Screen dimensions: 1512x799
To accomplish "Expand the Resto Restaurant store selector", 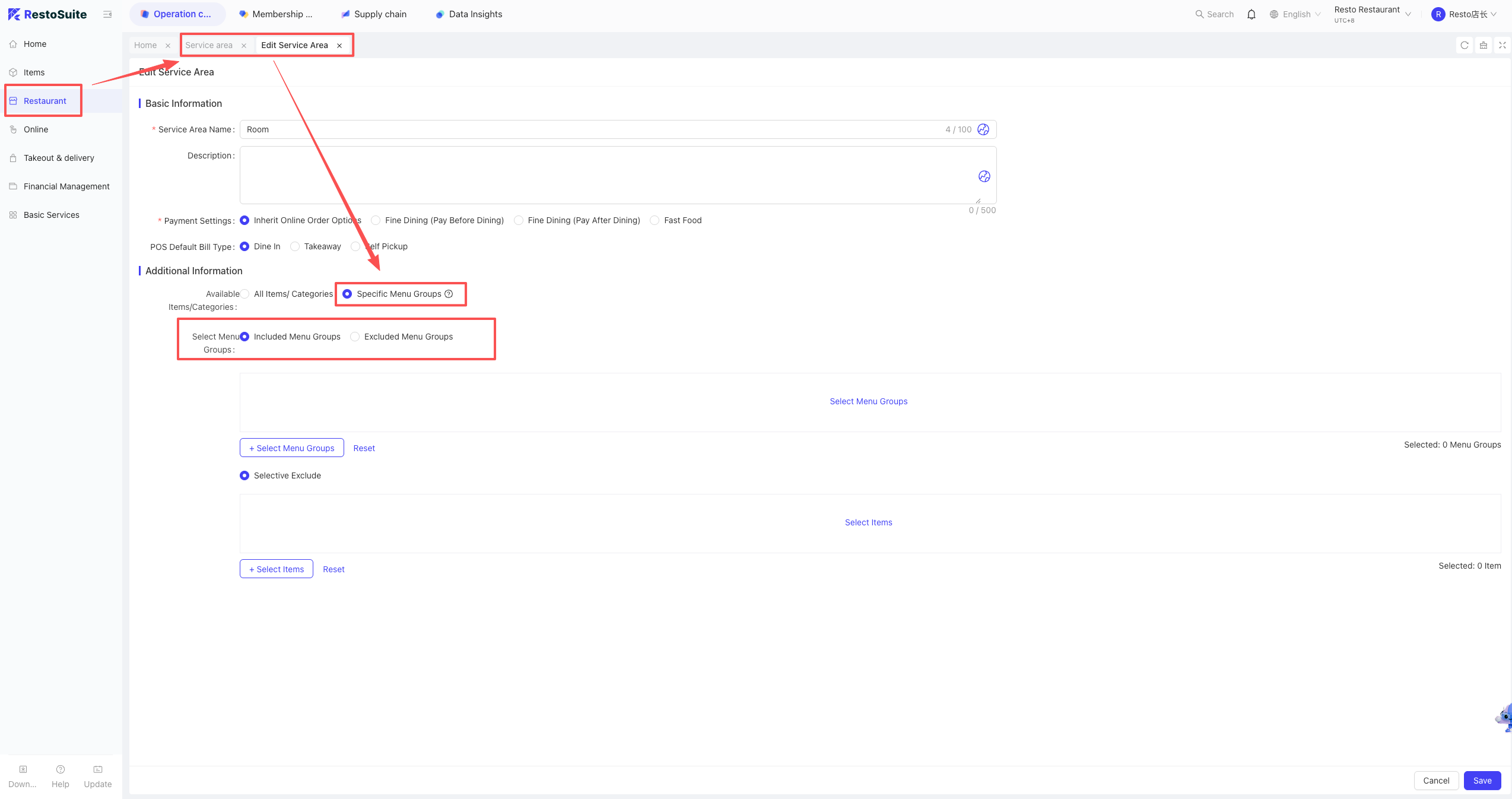I will [x=1373, y=14].
